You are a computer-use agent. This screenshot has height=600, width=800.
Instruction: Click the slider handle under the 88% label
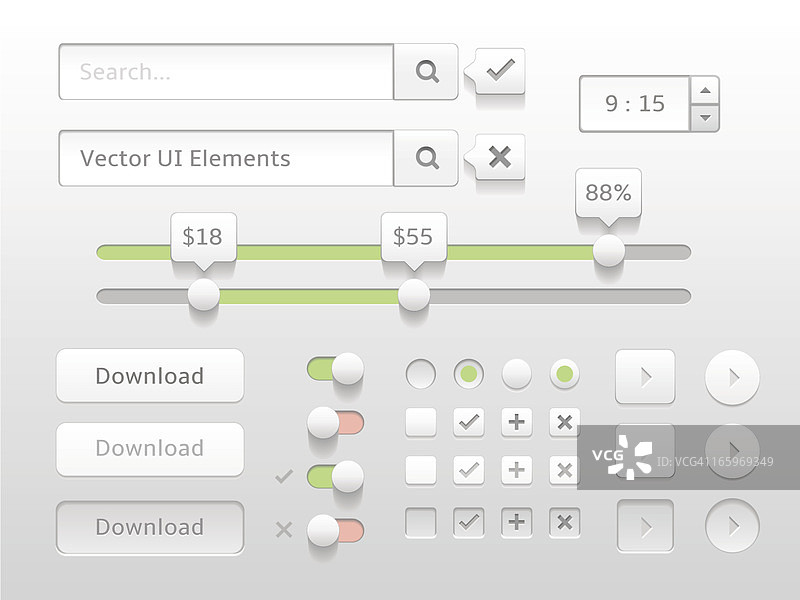click(x=608, y=251)
